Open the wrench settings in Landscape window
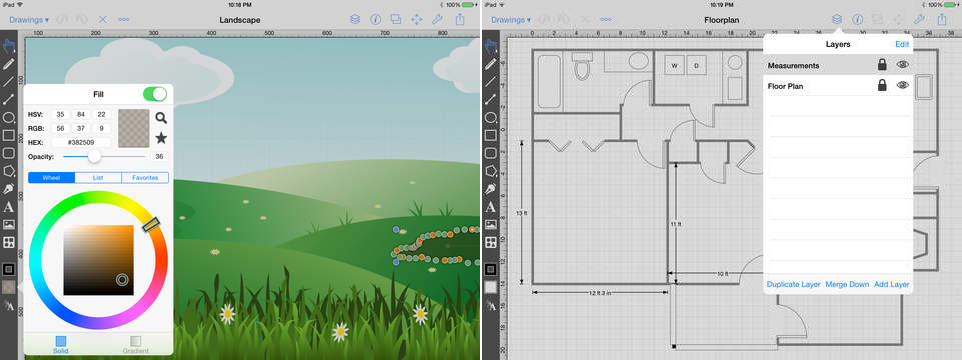This screenshot has width=962, height=360. (438, 20)
